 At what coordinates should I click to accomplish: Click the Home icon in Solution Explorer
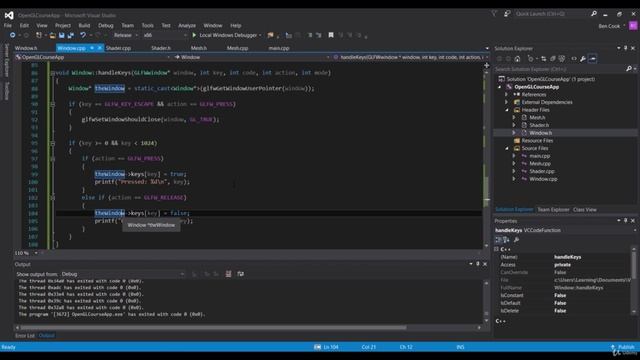pyautogui.click(x=517, y=59)
